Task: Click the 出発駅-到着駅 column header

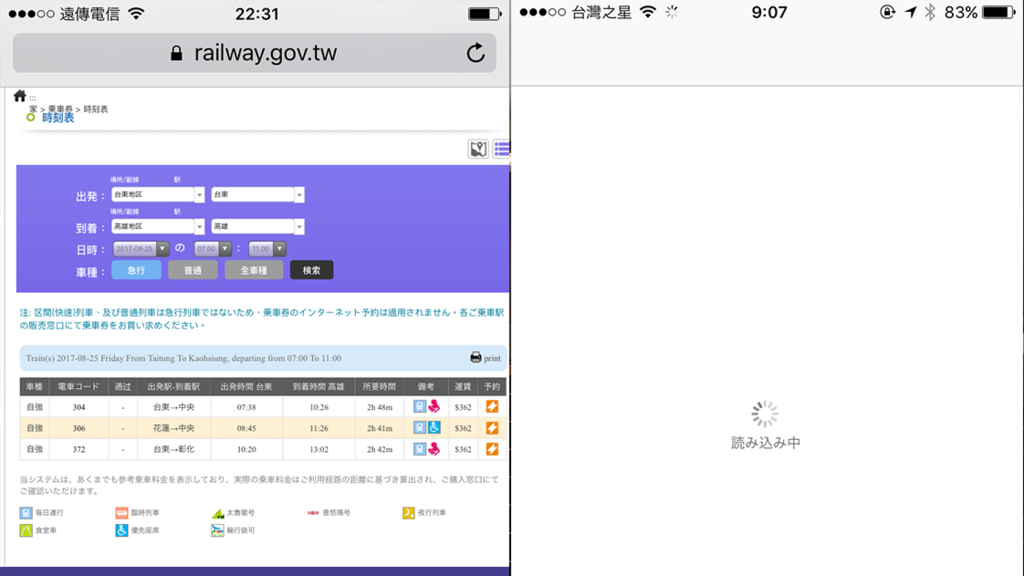Action: (174, 387)
